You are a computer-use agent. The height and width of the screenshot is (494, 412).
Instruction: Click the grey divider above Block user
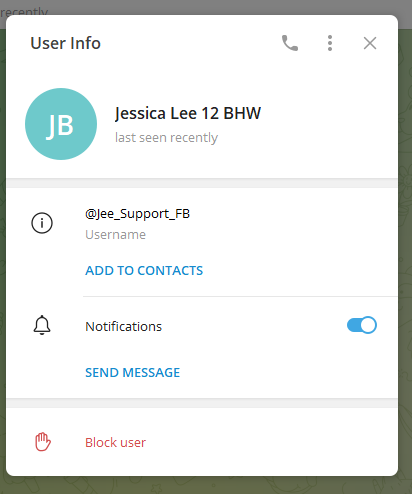tap(202, 403)
